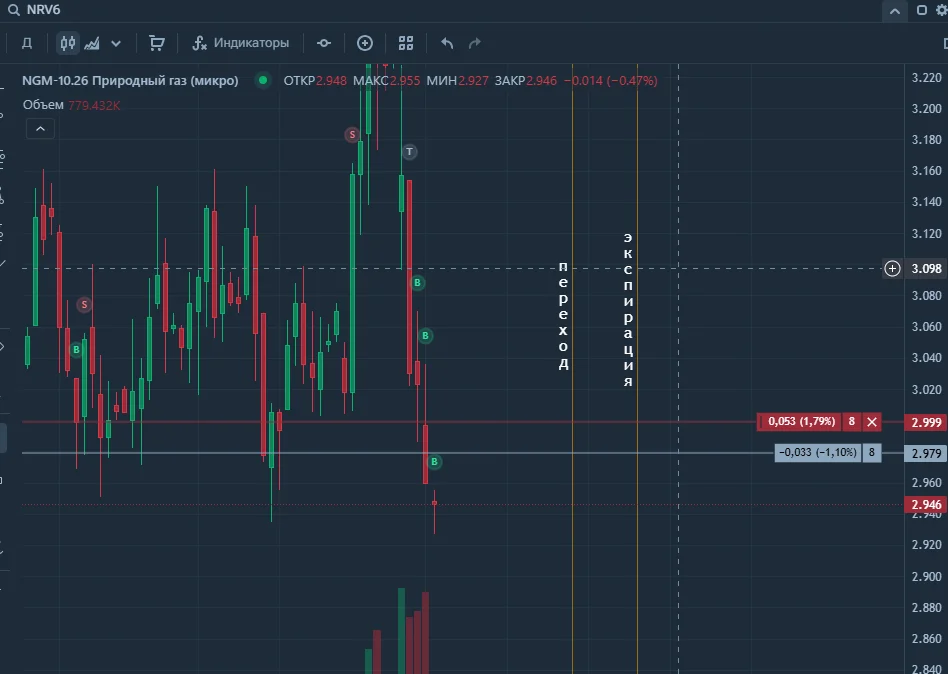
Task: Open the daily timeframe selector Д
Action: [27, 43]
